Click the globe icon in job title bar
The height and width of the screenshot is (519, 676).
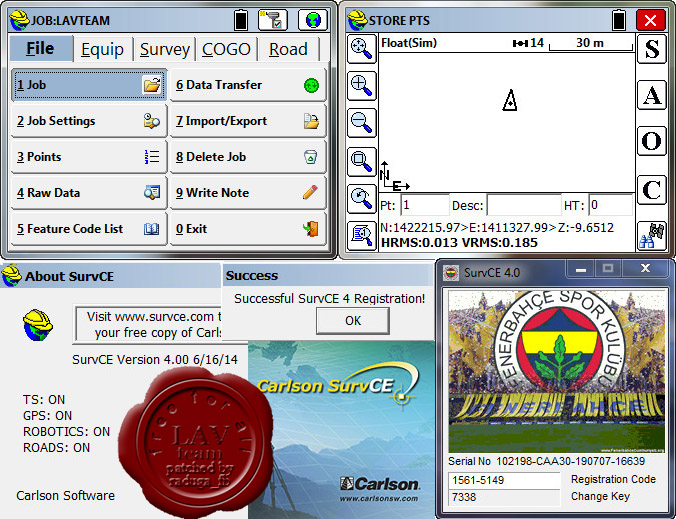(x=313, y=20)
